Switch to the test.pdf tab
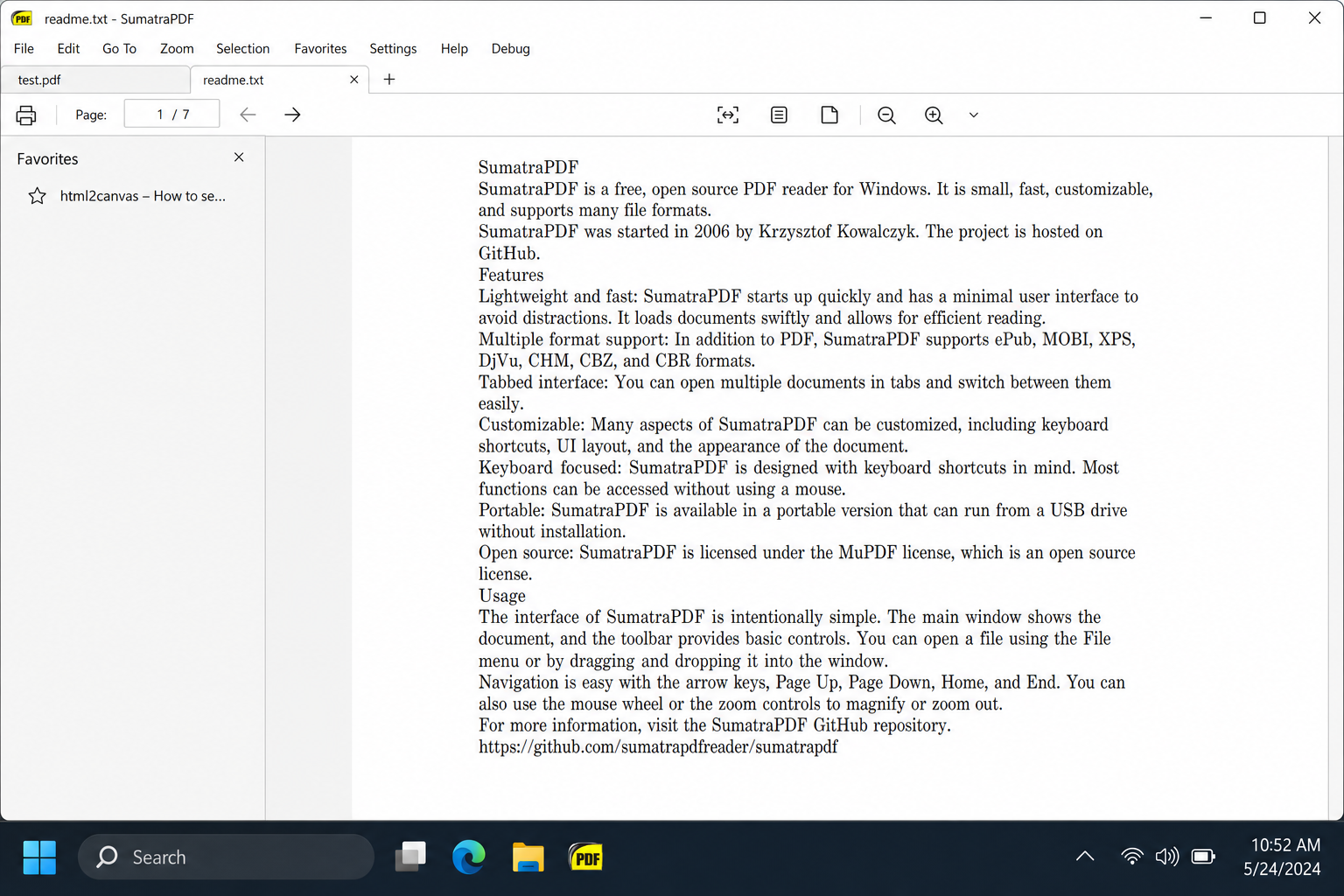The image size is (1344, 896). tap(94, 80)
